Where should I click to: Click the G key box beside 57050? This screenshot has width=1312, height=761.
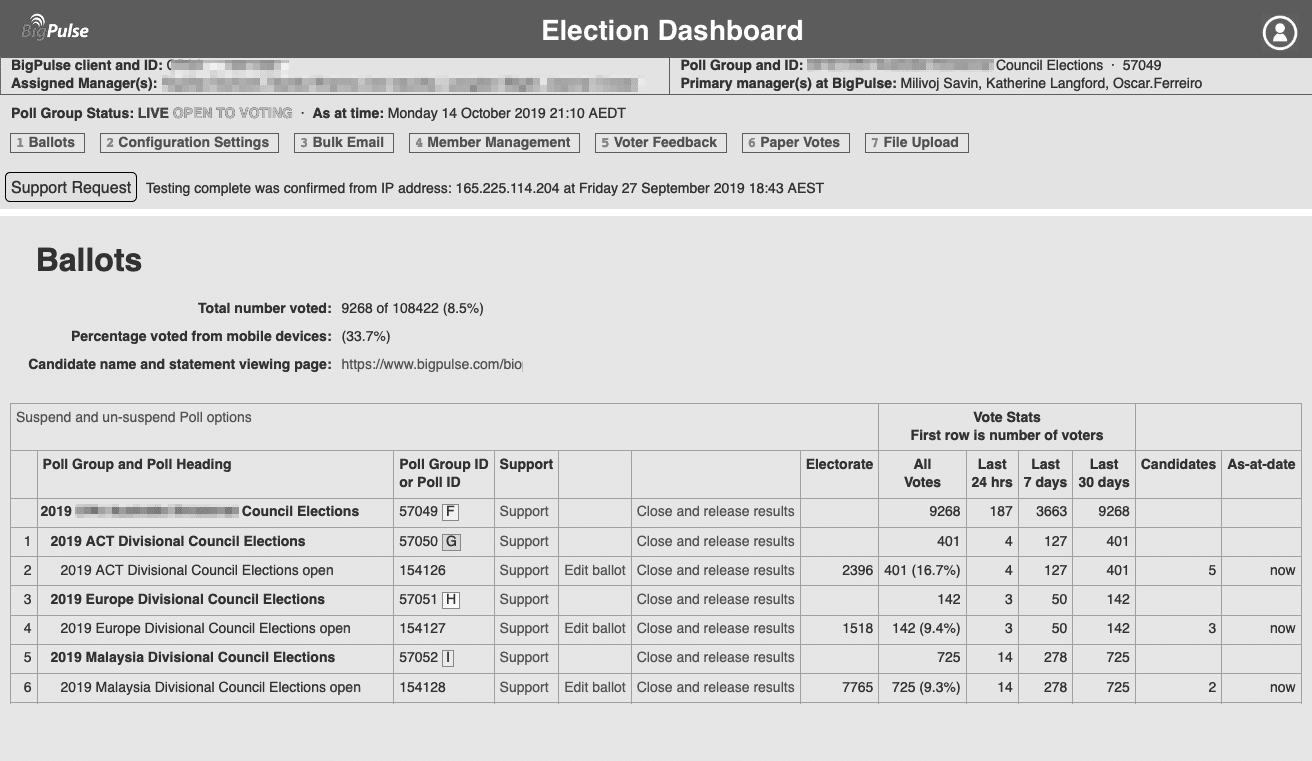tap(452, 542)
